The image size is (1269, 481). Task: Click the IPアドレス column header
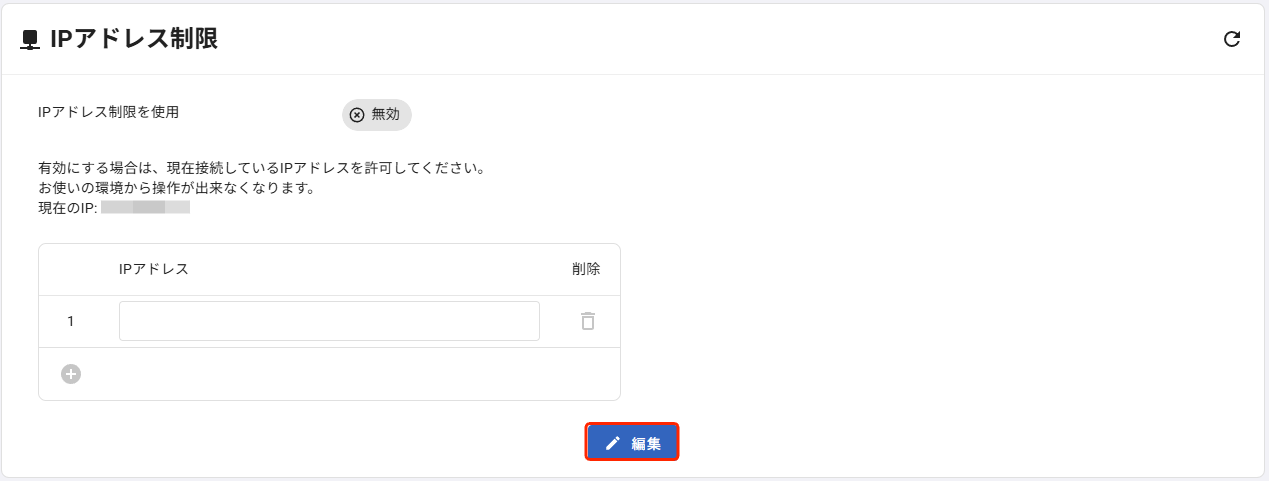tap(154, 269)
